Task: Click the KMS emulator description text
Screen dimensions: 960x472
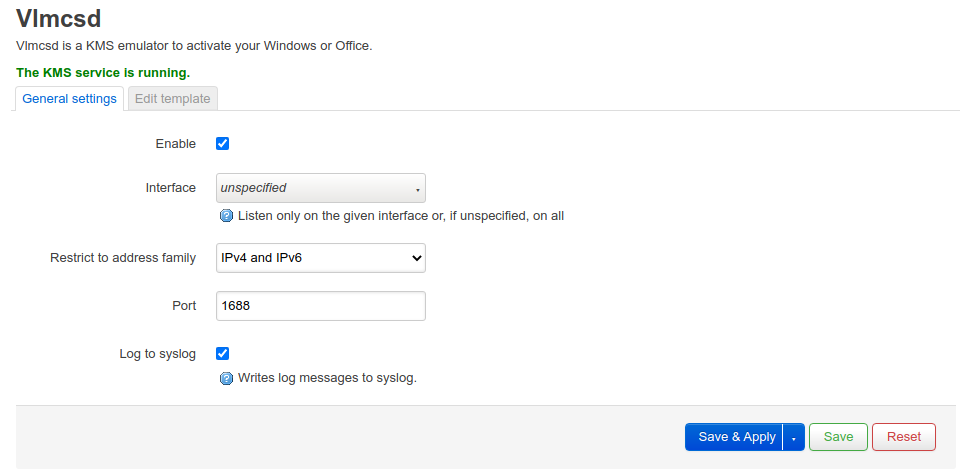Action: point(194,46)
